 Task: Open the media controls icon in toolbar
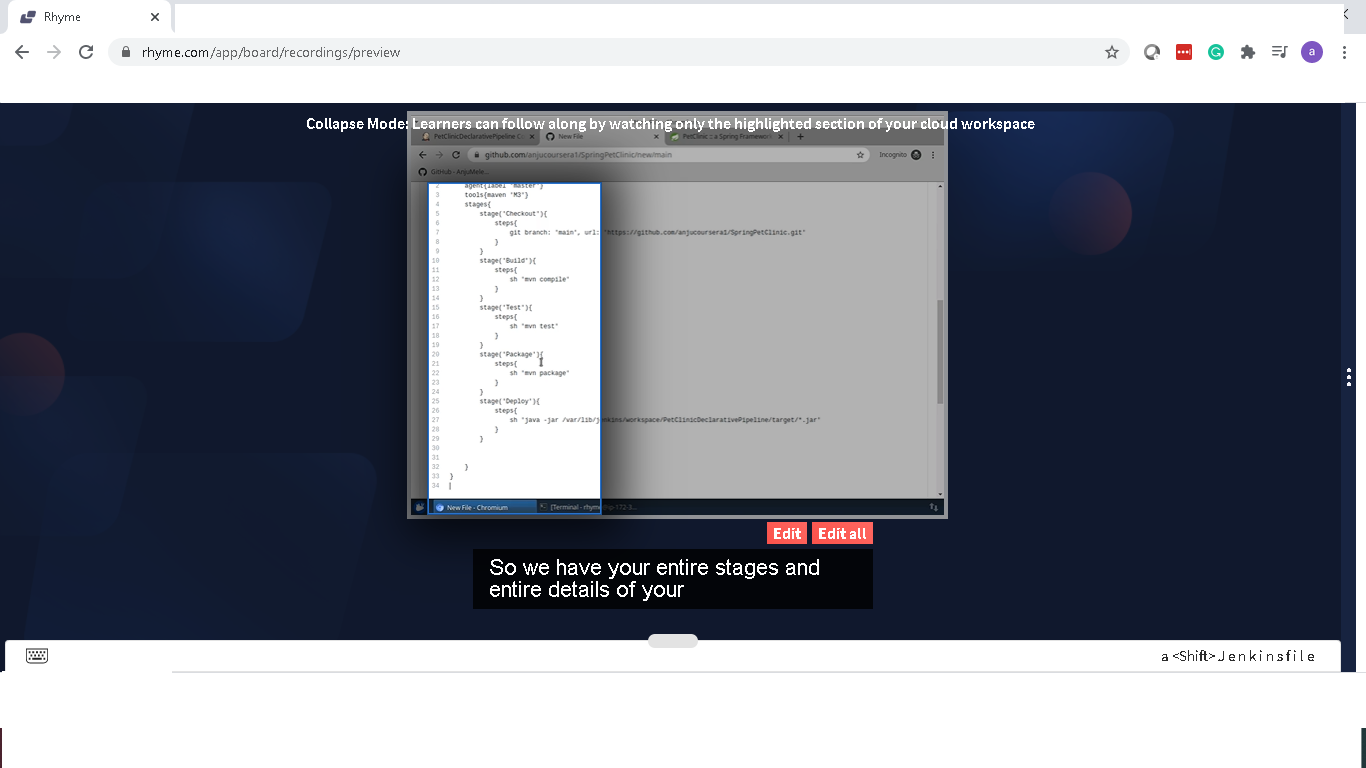(x=1279, y=52)
